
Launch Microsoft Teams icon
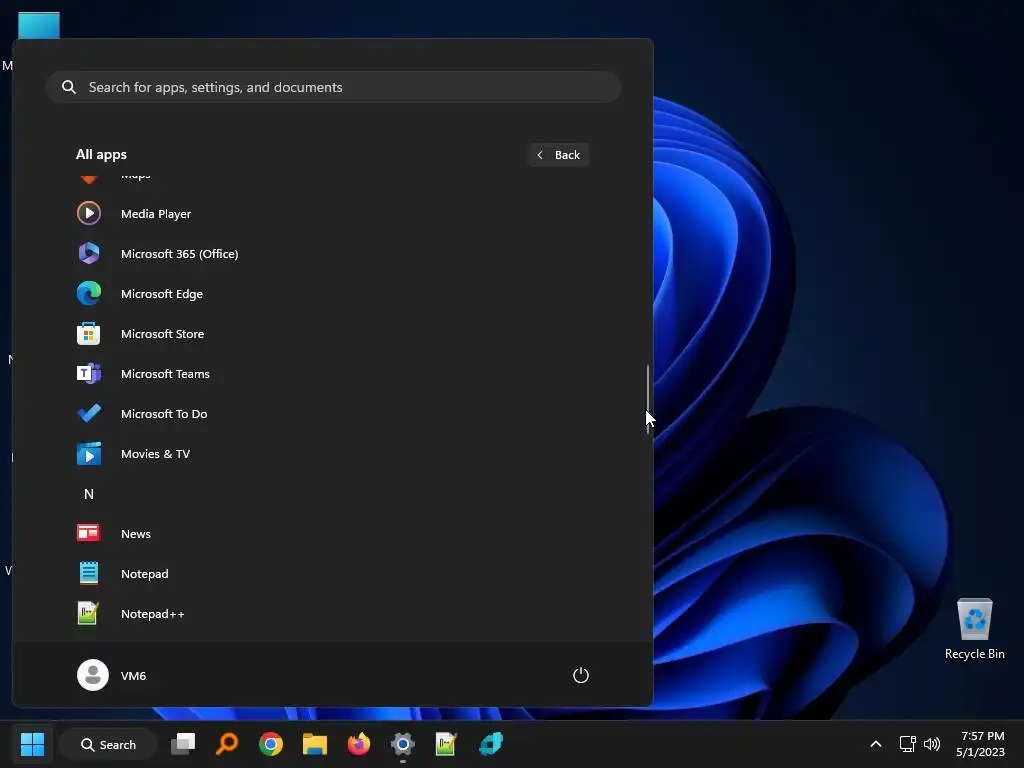(x=89, y=374)
